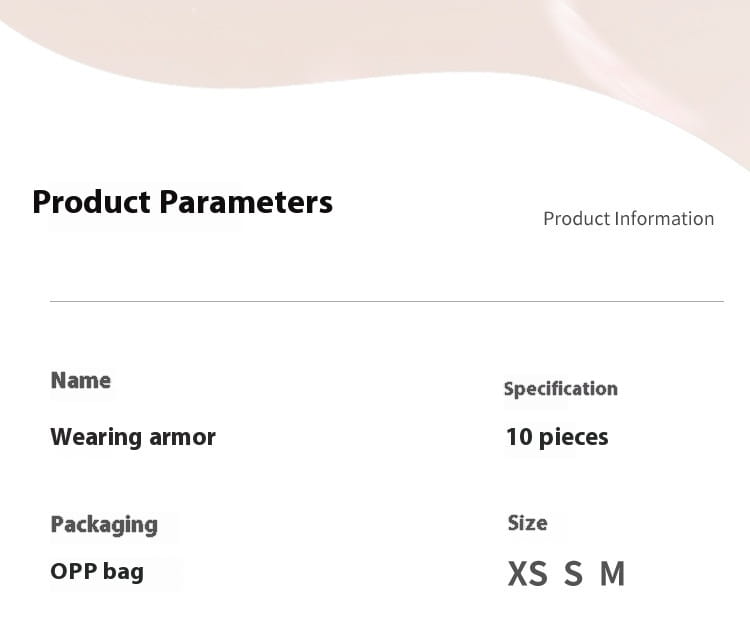Click the number "10" under Specification

pos(519,437)
